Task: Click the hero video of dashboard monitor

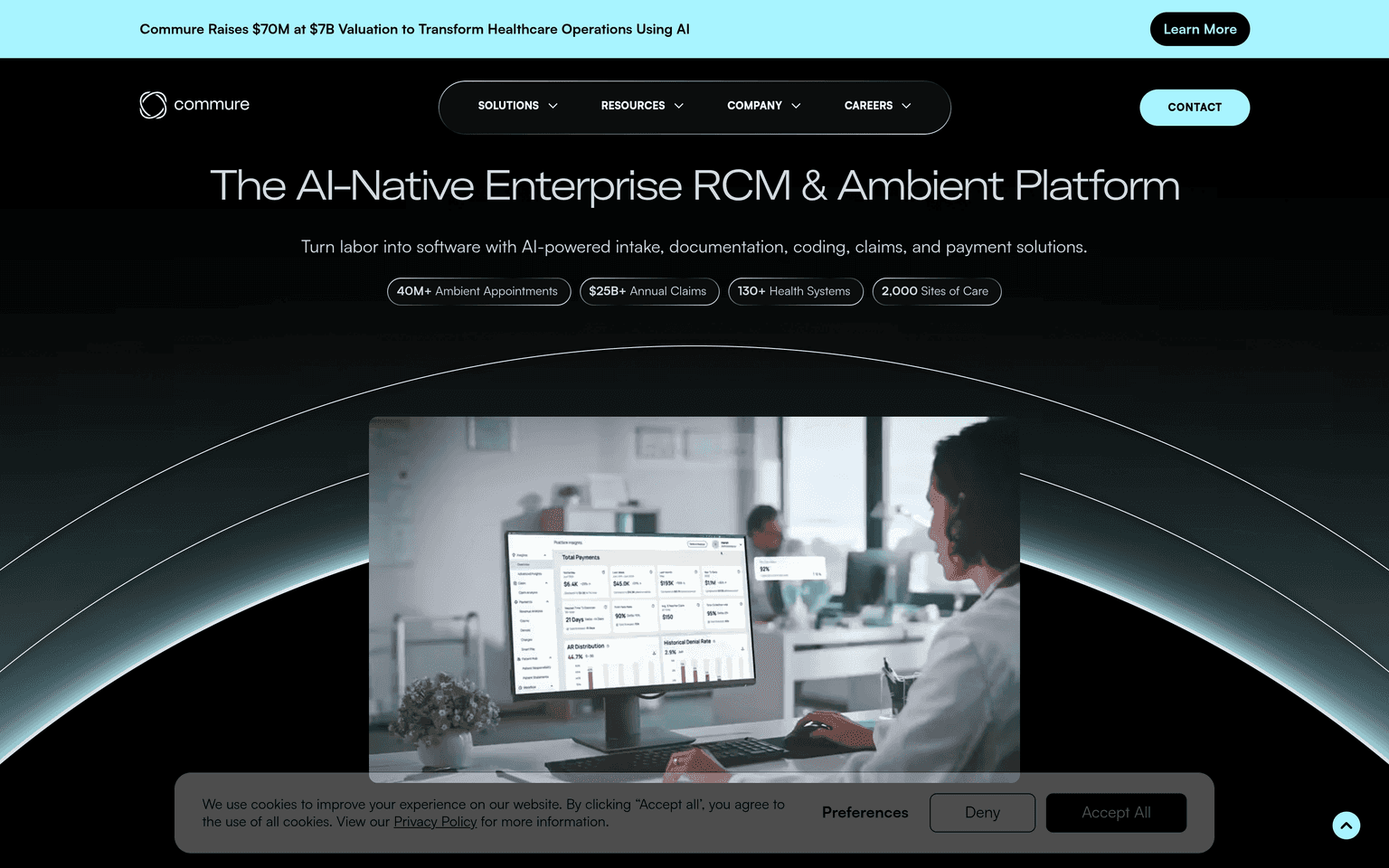Action: [694, 599]
